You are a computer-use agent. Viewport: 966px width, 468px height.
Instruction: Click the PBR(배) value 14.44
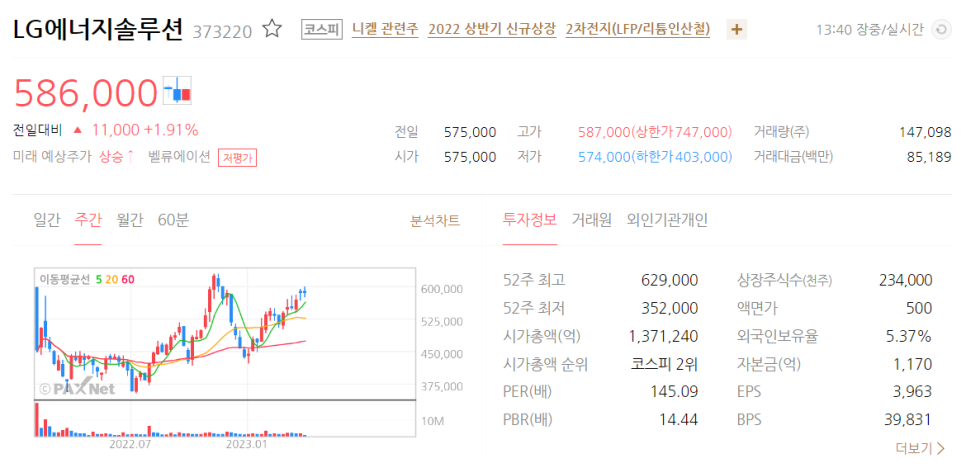[678, 420]
